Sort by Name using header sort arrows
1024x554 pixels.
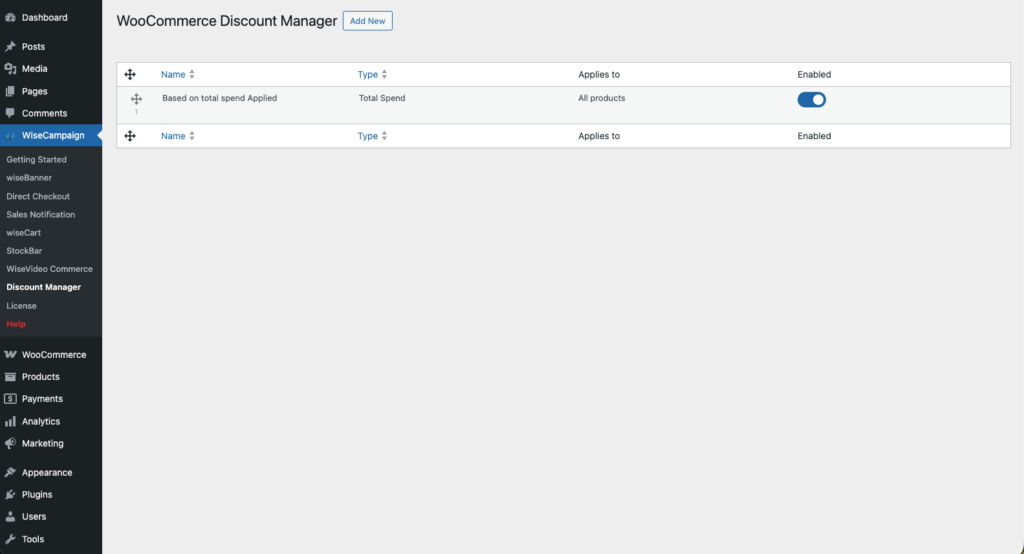(x=192, y=74)
